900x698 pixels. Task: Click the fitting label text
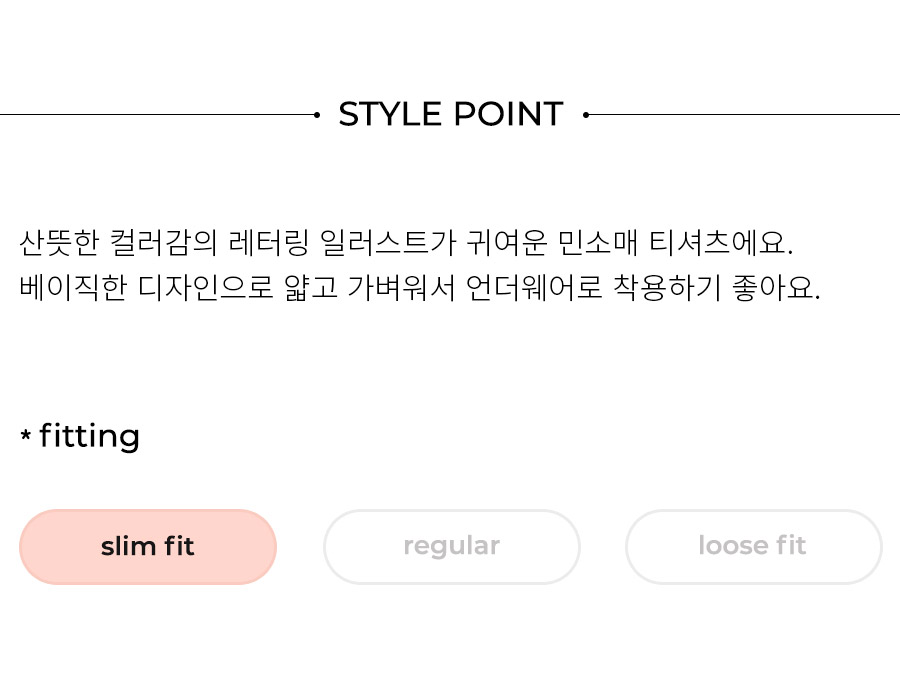(90, 436)
